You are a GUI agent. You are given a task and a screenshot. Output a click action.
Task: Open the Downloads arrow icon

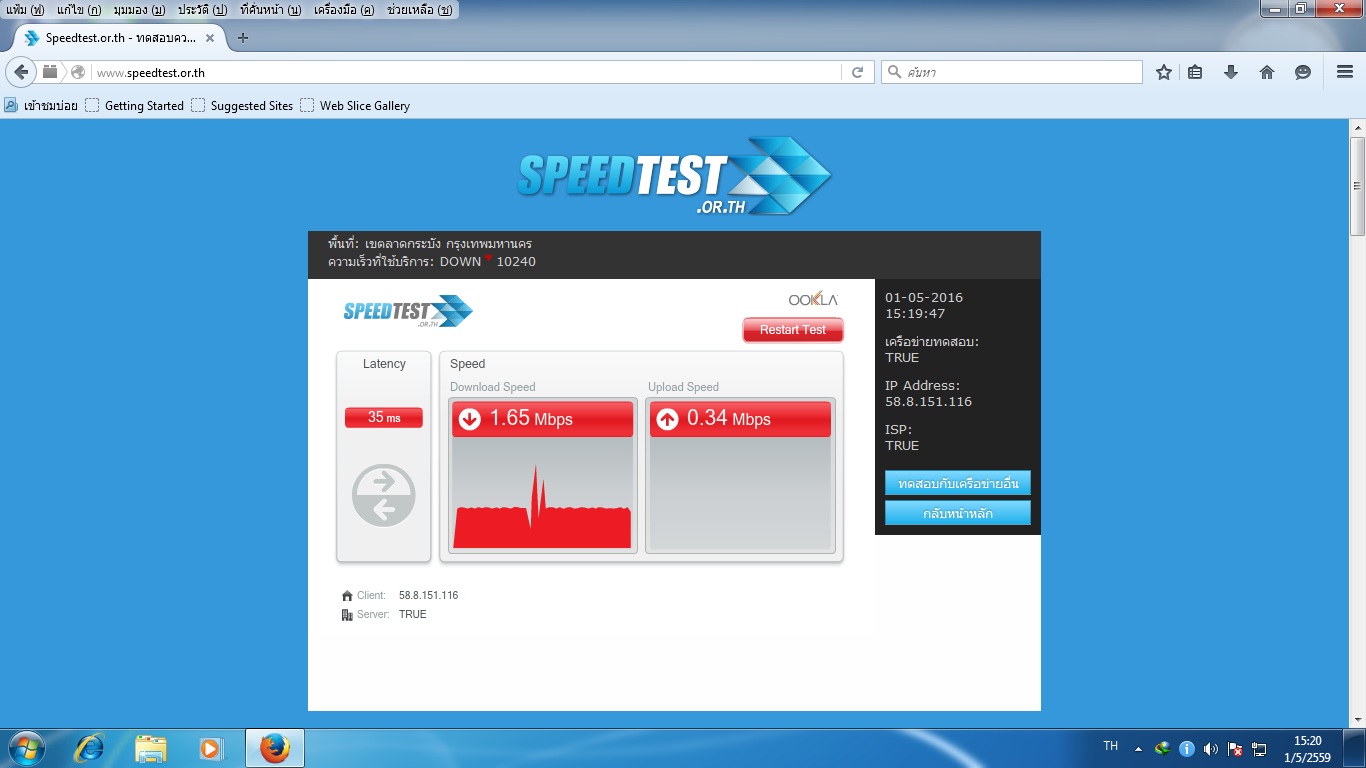point(1231,72)
